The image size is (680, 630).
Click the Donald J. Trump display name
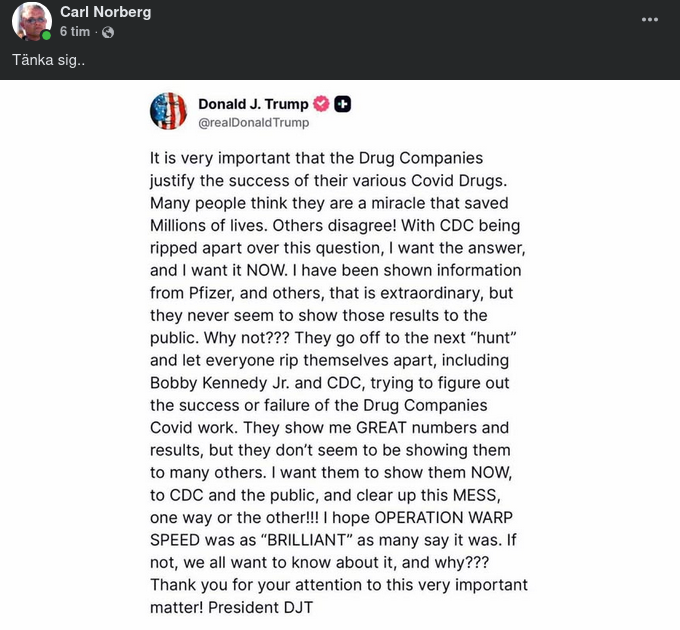pos(253,104)
